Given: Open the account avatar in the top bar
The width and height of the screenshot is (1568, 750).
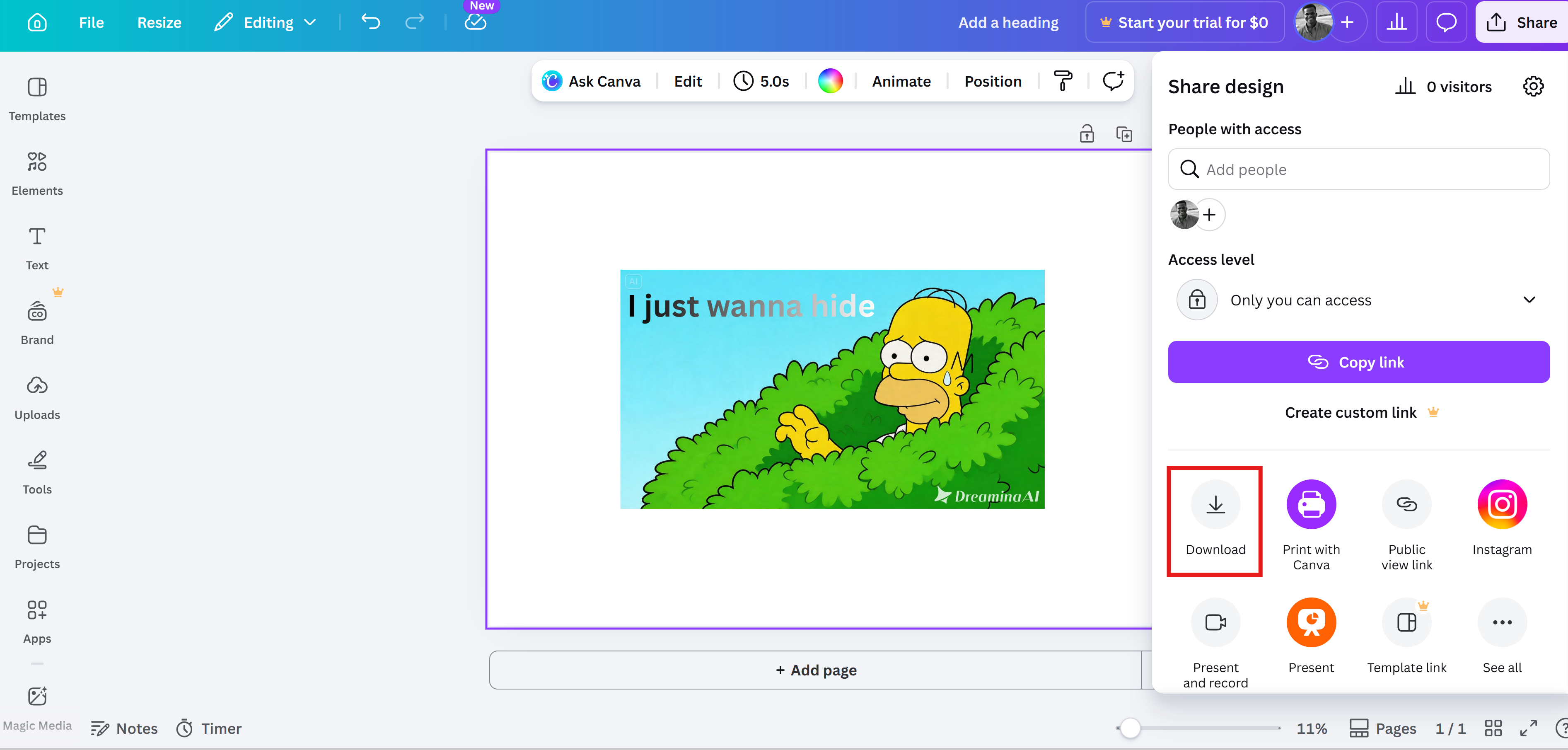Looking at the screenshot, I should click(x=1313, y=22).
